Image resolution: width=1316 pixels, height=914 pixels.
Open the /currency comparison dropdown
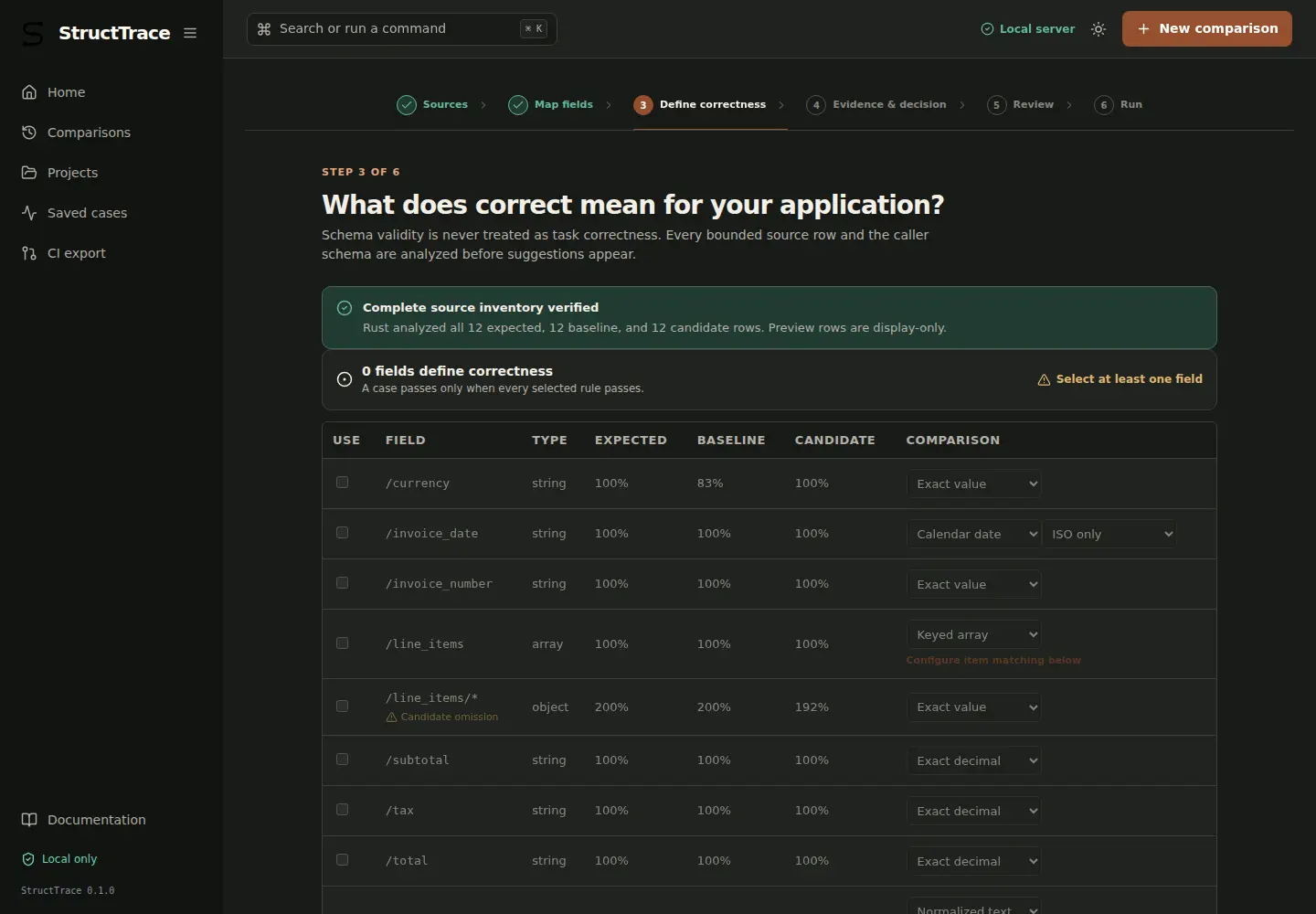coord(974,484)
